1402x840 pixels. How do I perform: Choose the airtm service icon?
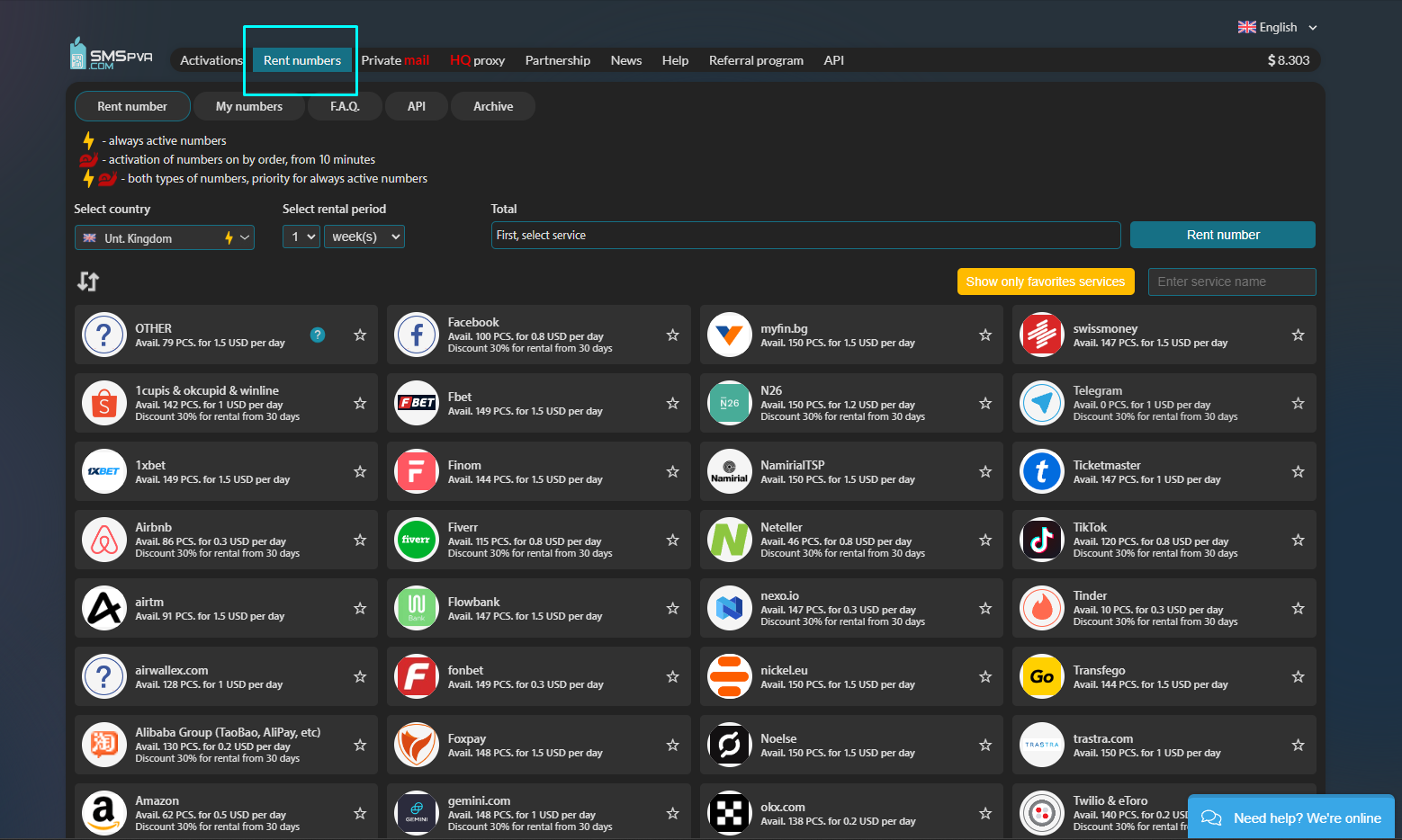104,608
